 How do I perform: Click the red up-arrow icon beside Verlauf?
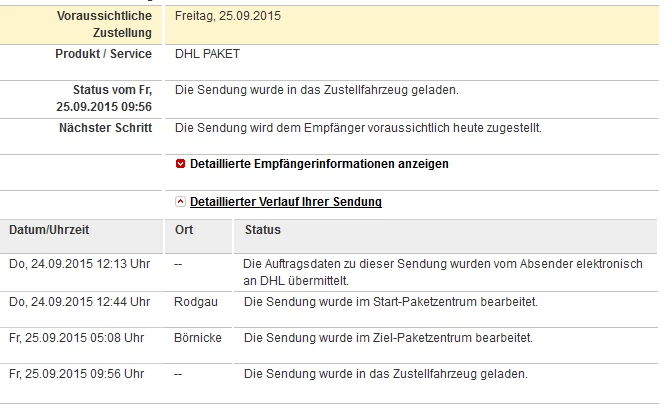(180, 202)
